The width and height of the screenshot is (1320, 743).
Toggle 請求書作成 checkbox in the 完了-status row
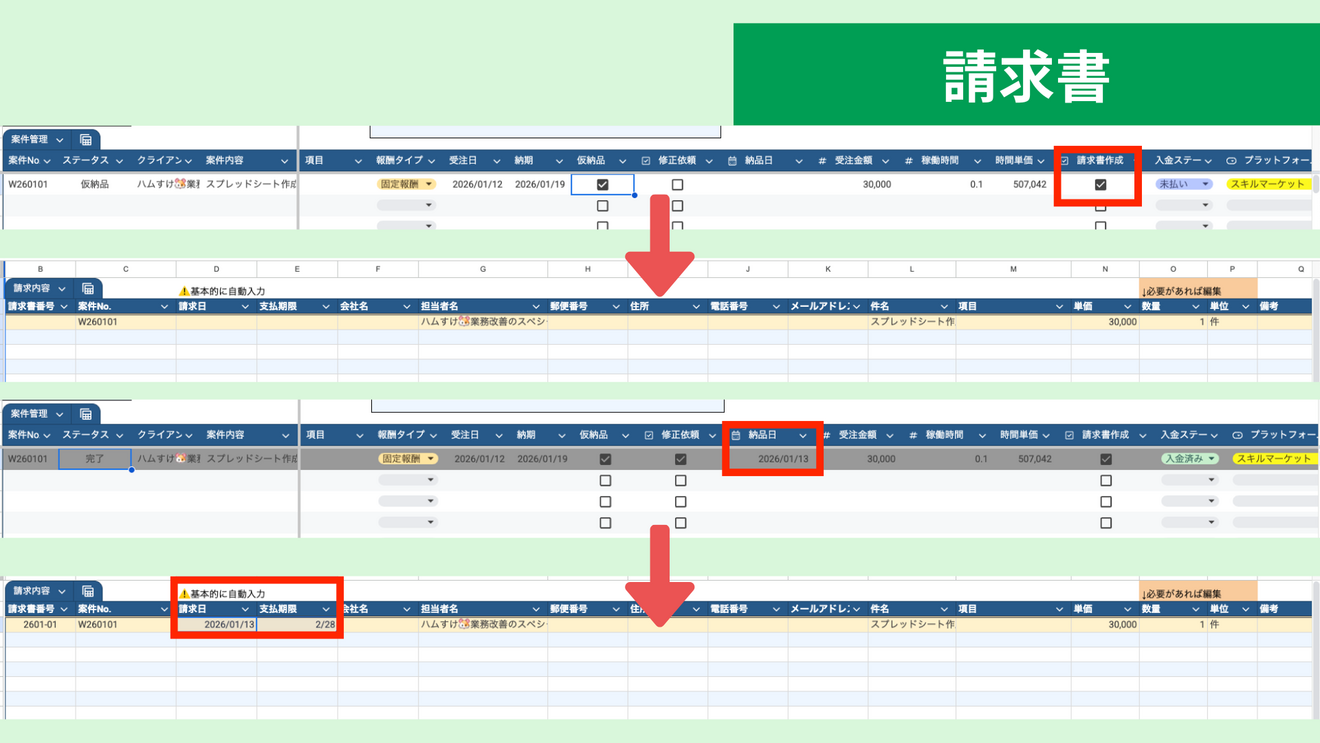pos(1105,459)
